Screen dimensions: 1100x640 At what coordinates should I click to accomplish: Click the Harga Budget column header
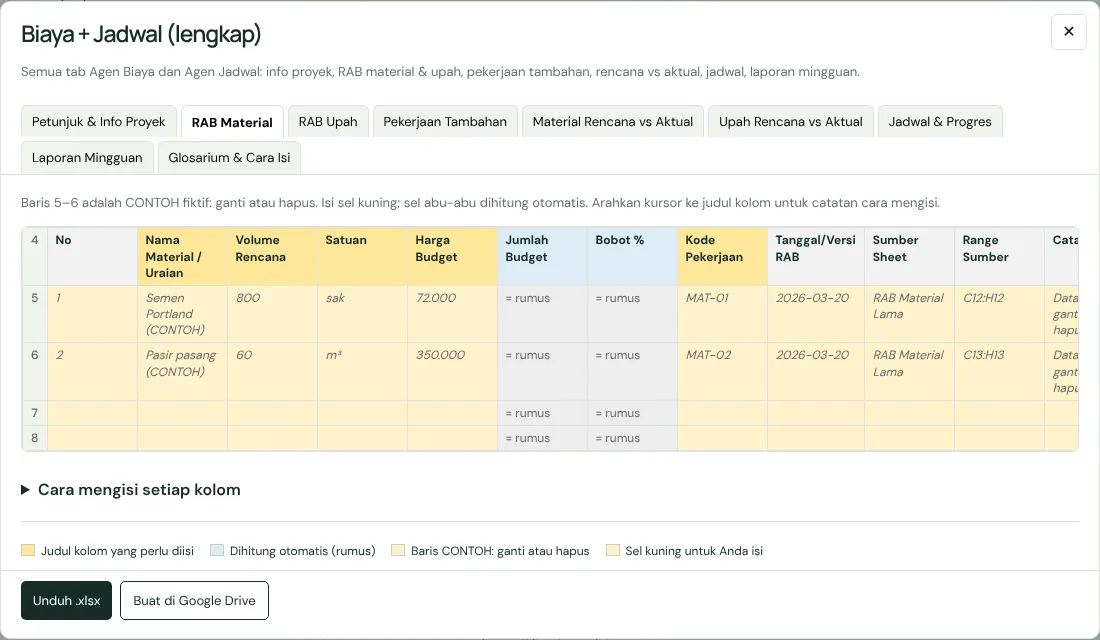[452, 256]
